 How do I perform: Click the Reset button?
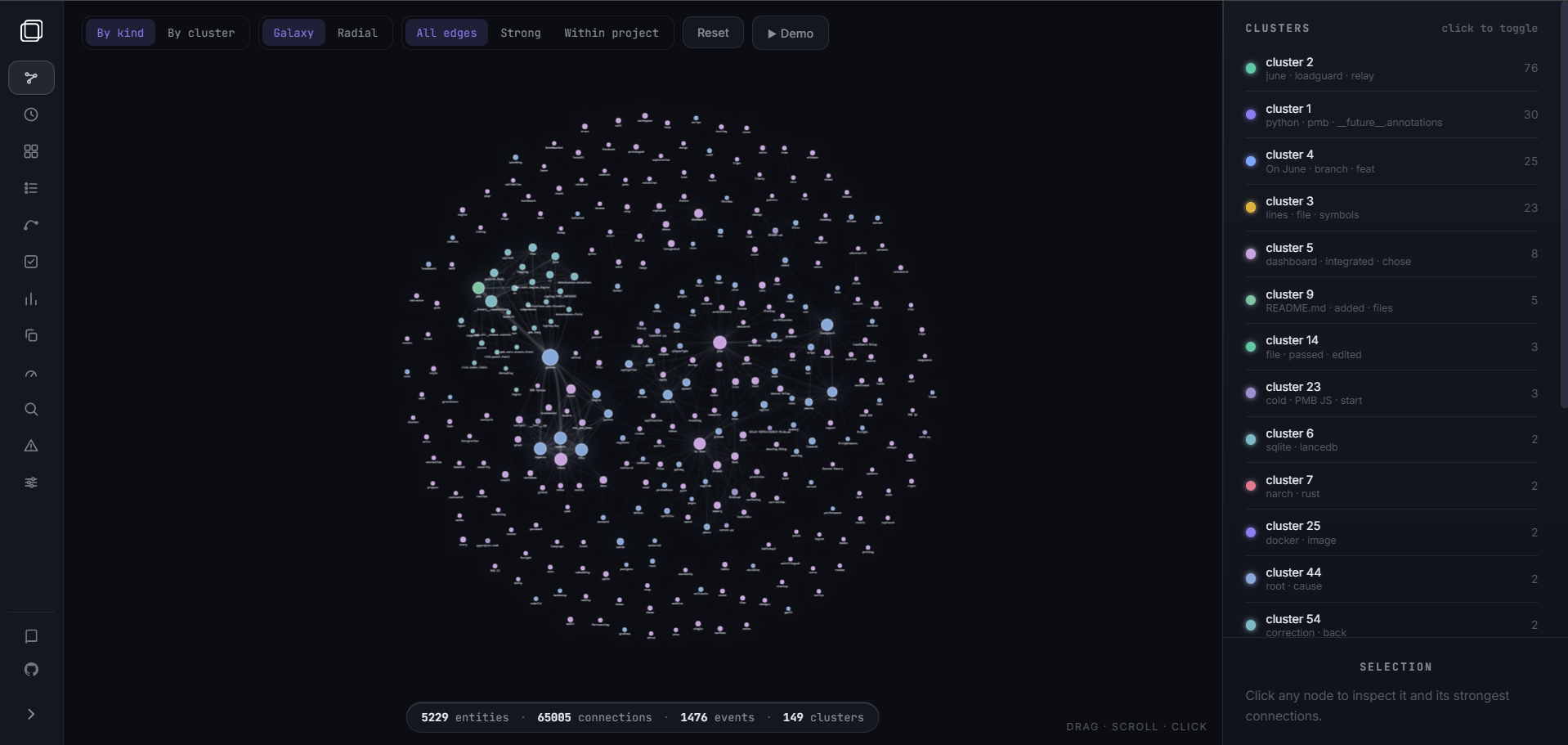pos(713,33)
